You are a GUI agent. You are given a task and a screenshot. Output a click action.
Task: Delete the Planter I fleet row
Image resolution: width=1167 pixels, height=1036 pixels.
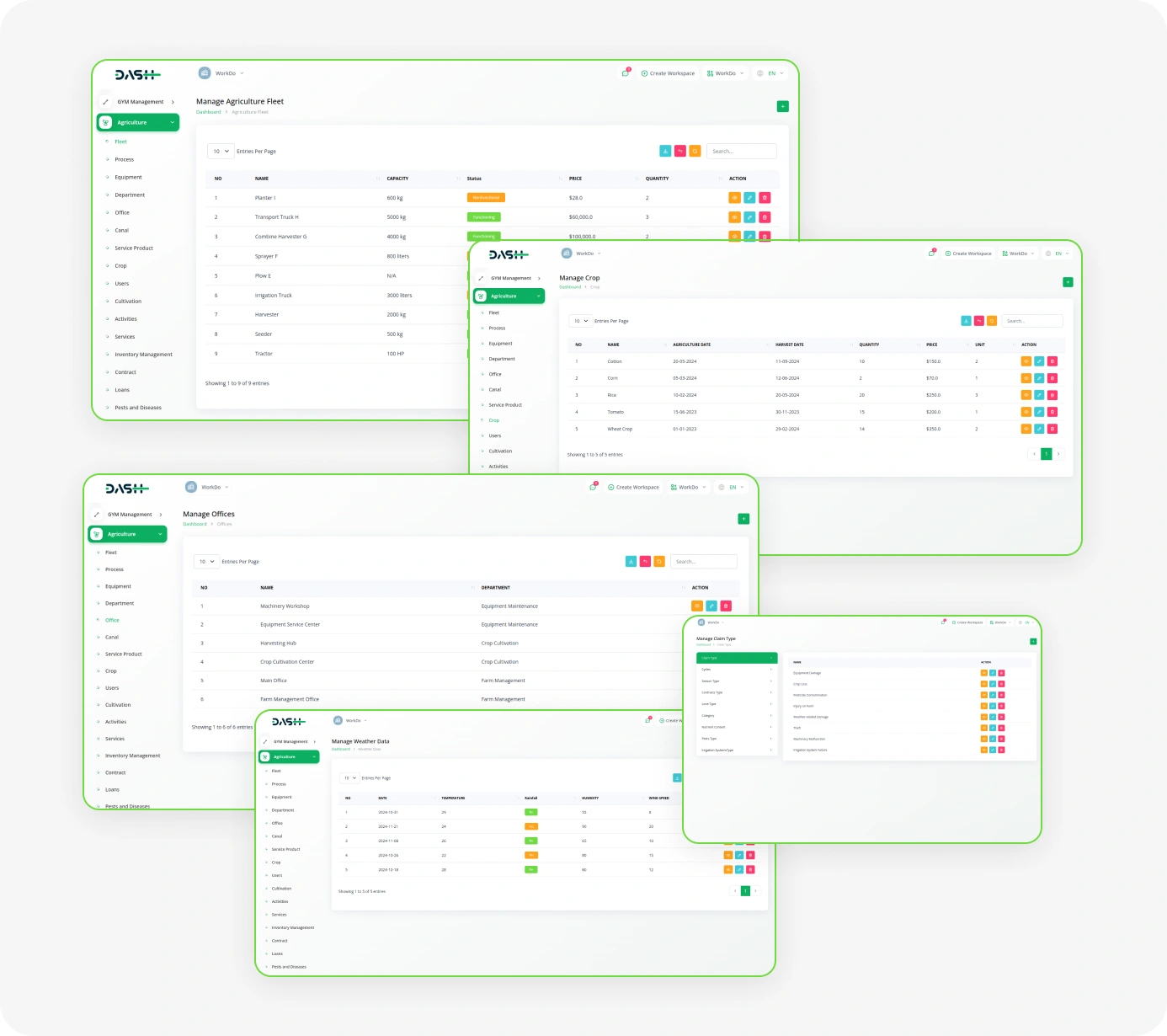click(x=765, y=198)
